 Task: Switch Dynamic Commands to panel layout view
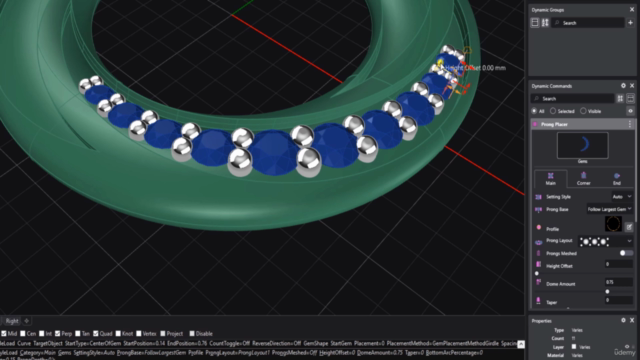pos(630,98)
